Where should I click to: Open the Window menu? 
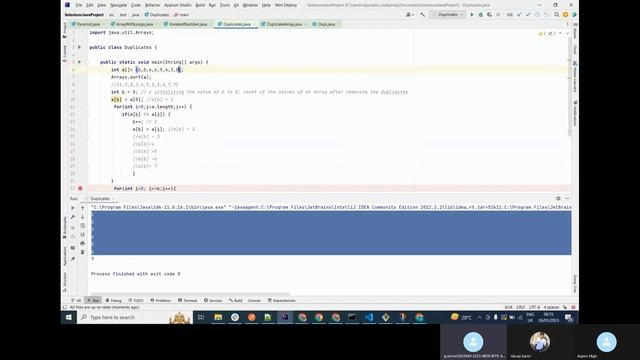(x=250, y=5)
